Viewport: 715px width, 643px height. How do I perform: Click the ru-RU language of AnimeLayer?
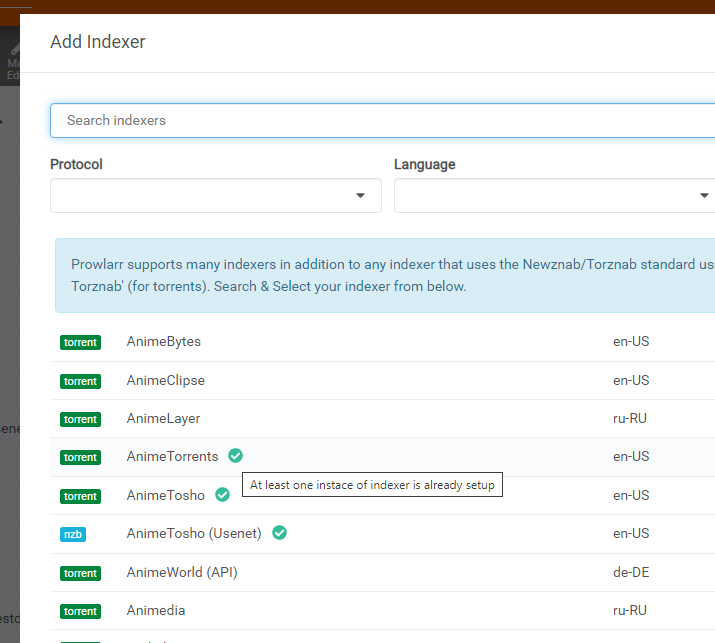click(630, 419)
